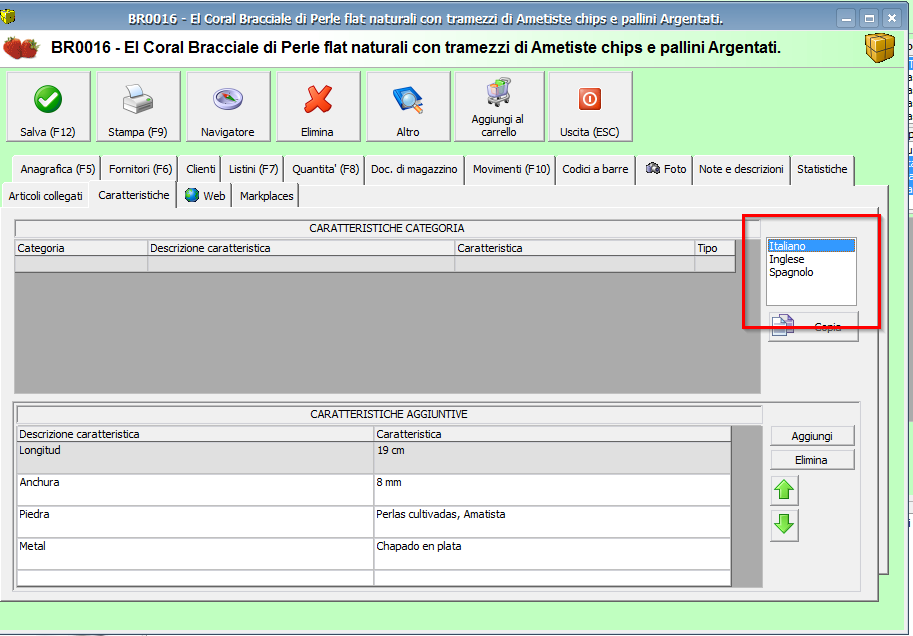The height and width of the screenshot is (636, 913).
Task: Close the BR0016 article window
Action: [x=891, y=18]
